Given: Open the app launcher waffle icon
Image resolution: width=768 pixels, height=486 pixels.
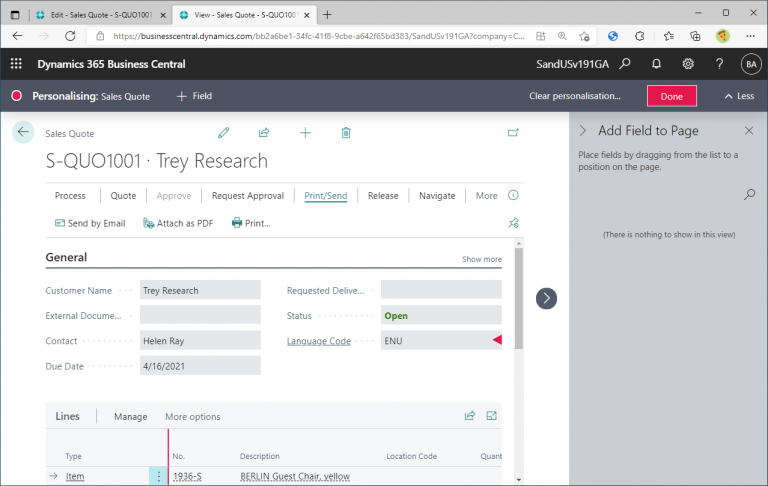Looking at the screenshot, I should (x=16, y=64).
